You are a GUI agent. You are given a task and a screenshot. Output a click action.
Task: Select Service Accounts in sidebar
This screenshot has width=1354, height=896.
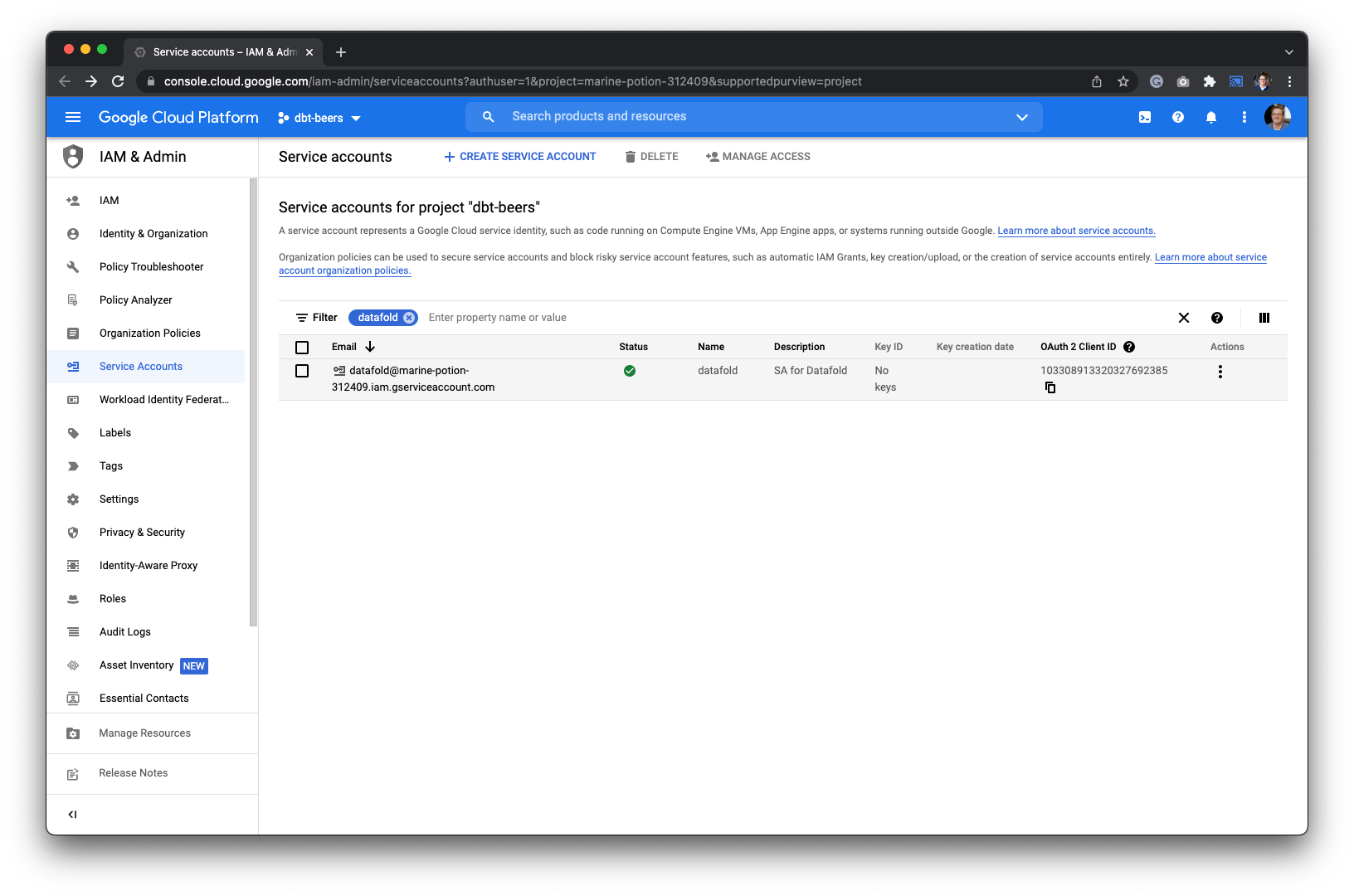146,367
